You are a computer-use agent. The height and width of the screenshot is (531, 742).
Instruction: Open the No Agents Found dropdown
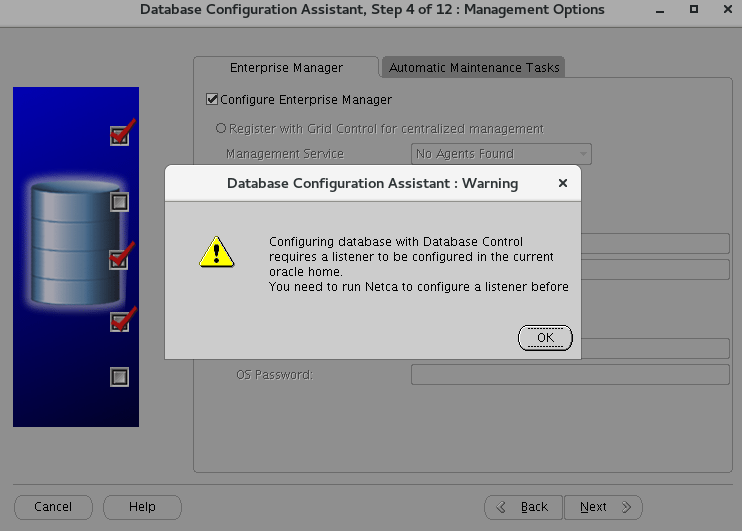[x=501, y=154]
